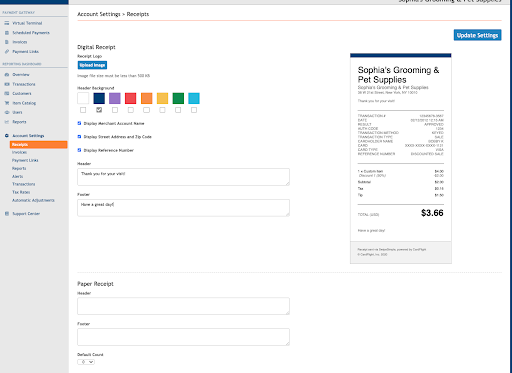Image resolution: width=512 pixels, height=373 pixels.
Task: Check the box under the light blue swatch
Action: click(x=194, y=110)
